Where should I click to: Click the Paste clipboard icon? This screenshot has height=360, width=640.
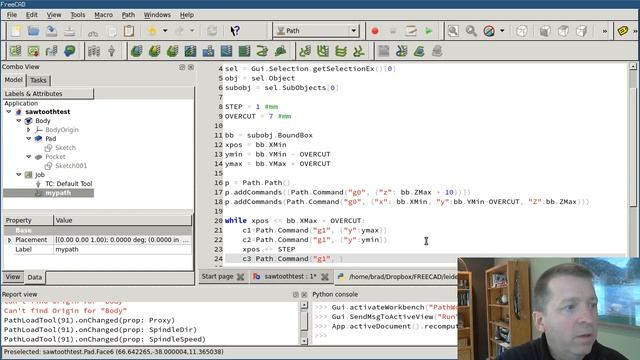pos(129,31)
